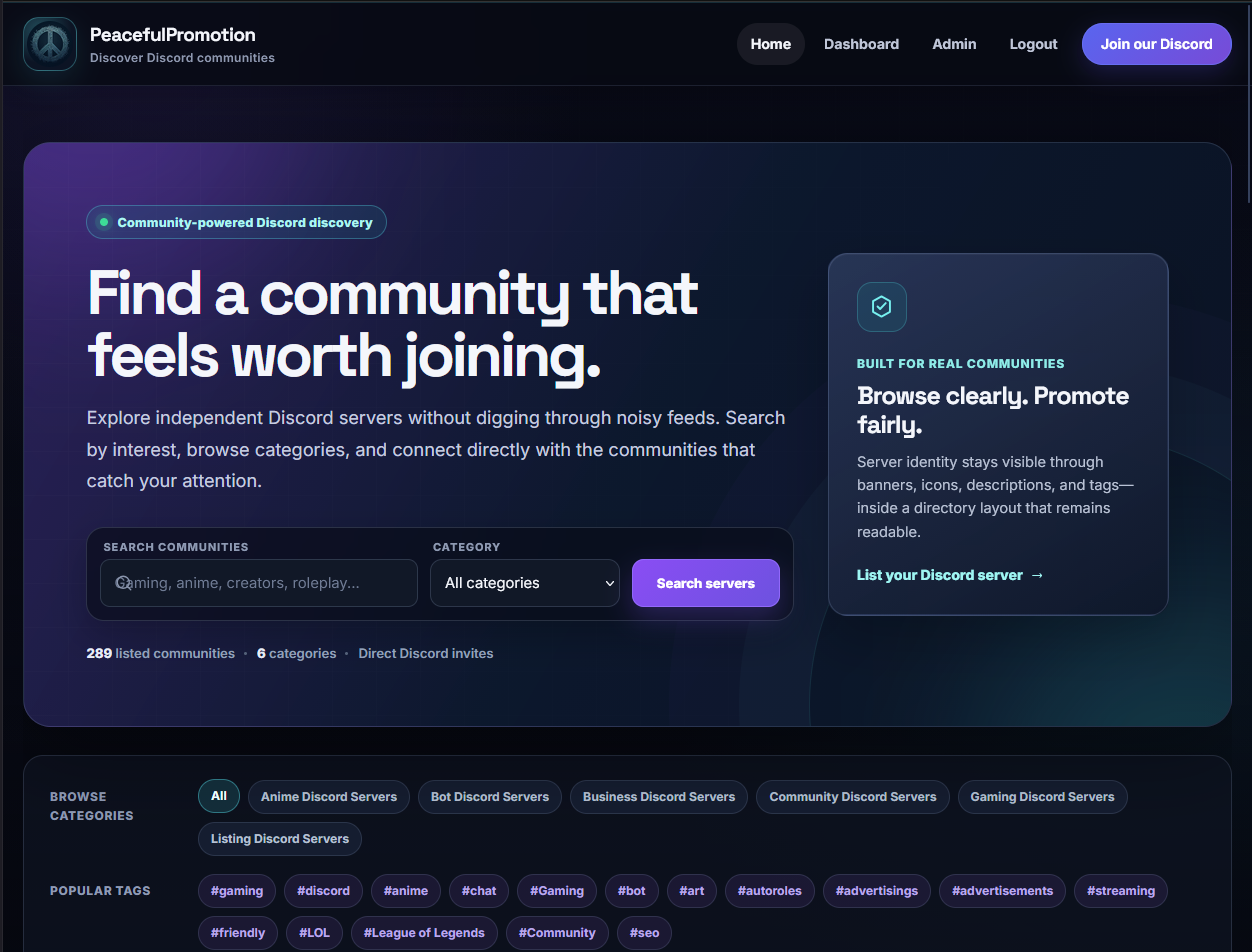Click the PeacefulPromotion site title

click(173, 34)
